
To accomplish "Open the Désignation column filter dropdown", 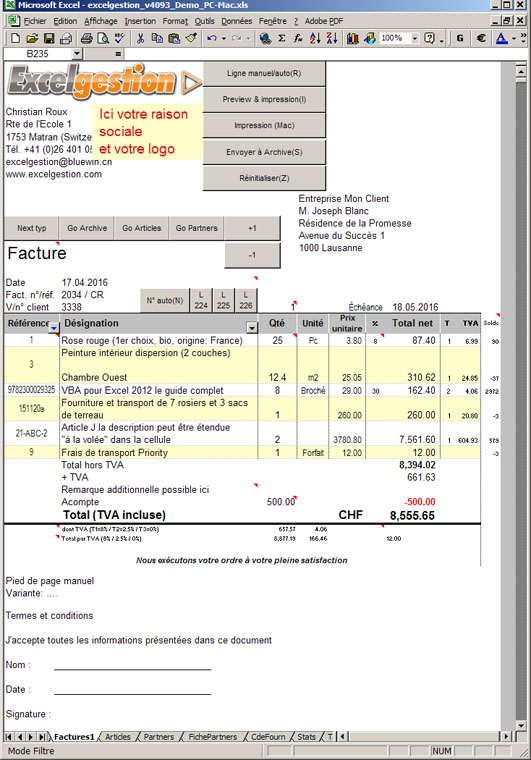I will tap(252, 328).
